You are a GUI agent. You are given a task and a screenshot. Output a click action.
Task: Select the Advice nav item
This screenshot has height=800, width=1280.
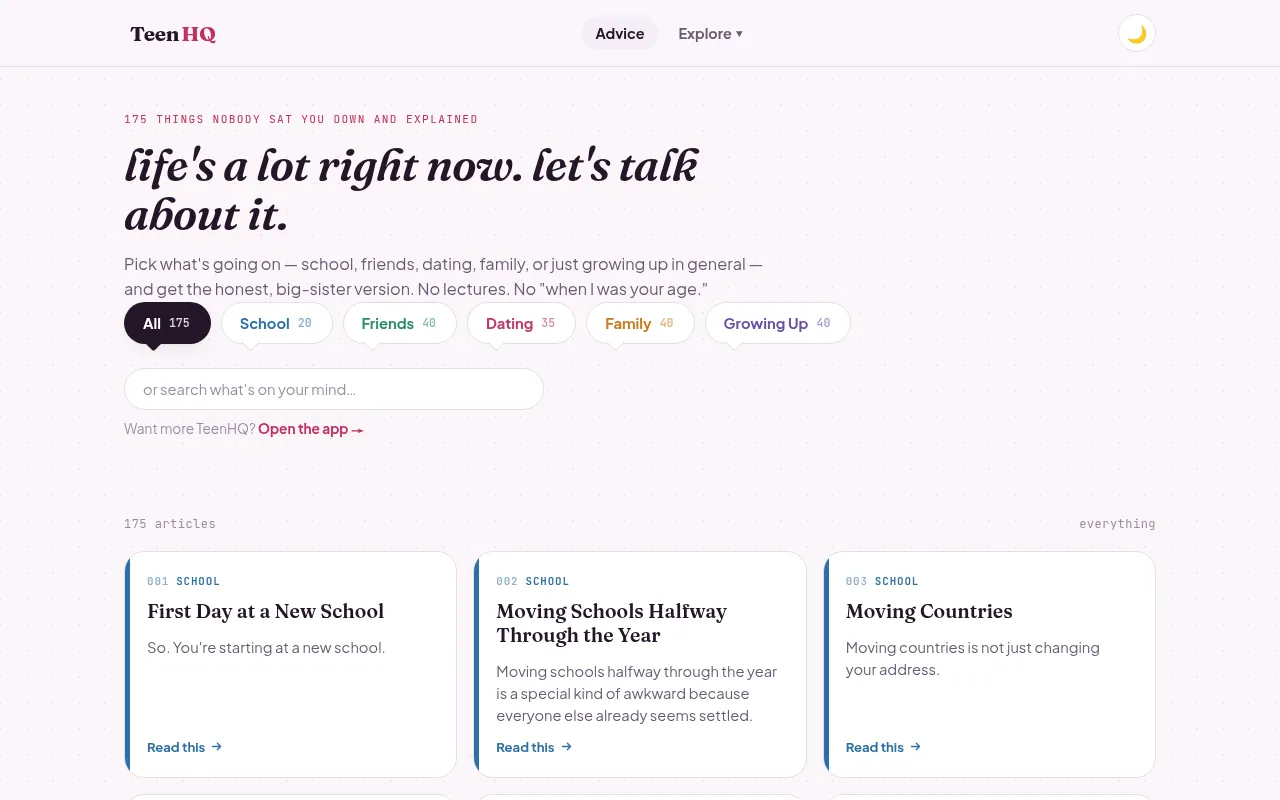(620, 33)
